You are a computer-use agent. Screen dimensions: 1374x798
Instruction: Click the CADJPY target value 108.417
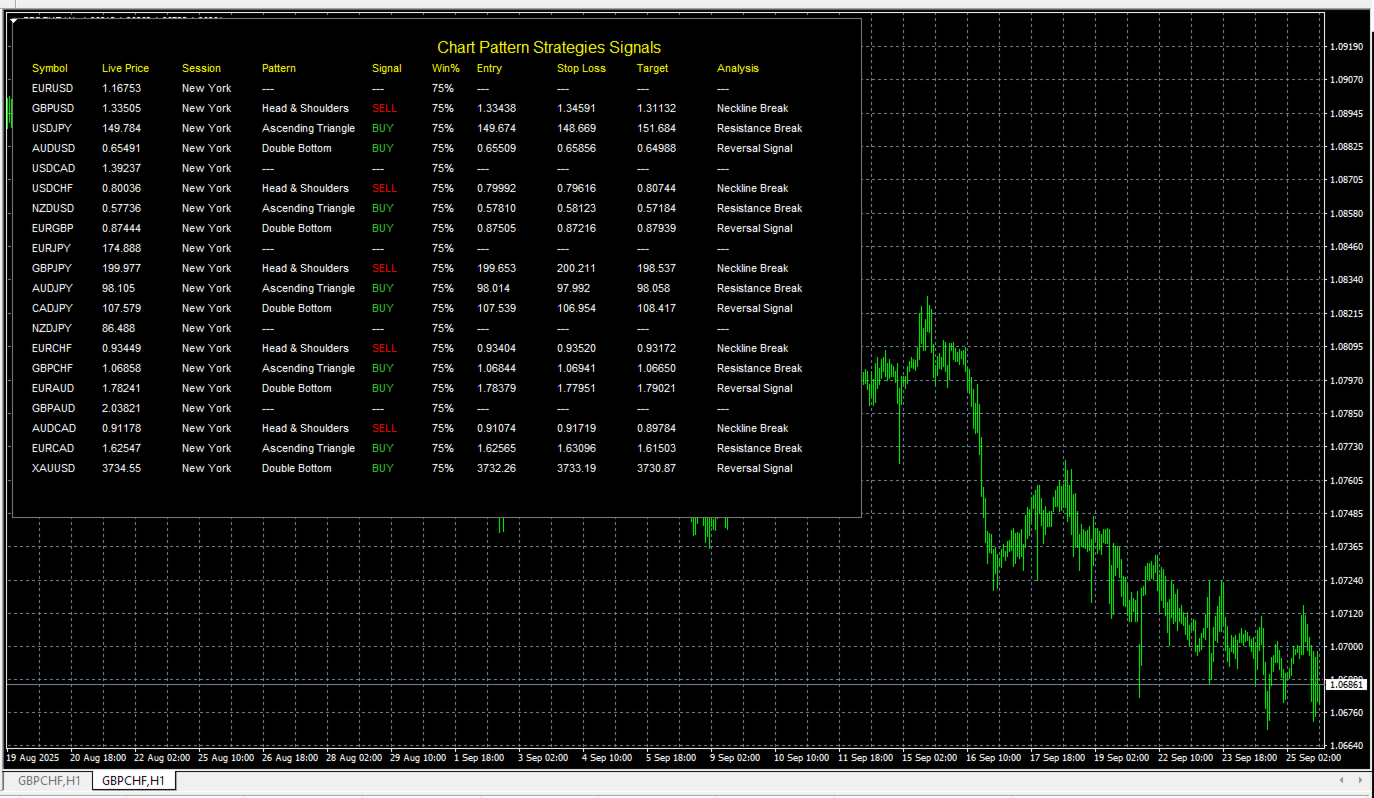coord(657,308)
